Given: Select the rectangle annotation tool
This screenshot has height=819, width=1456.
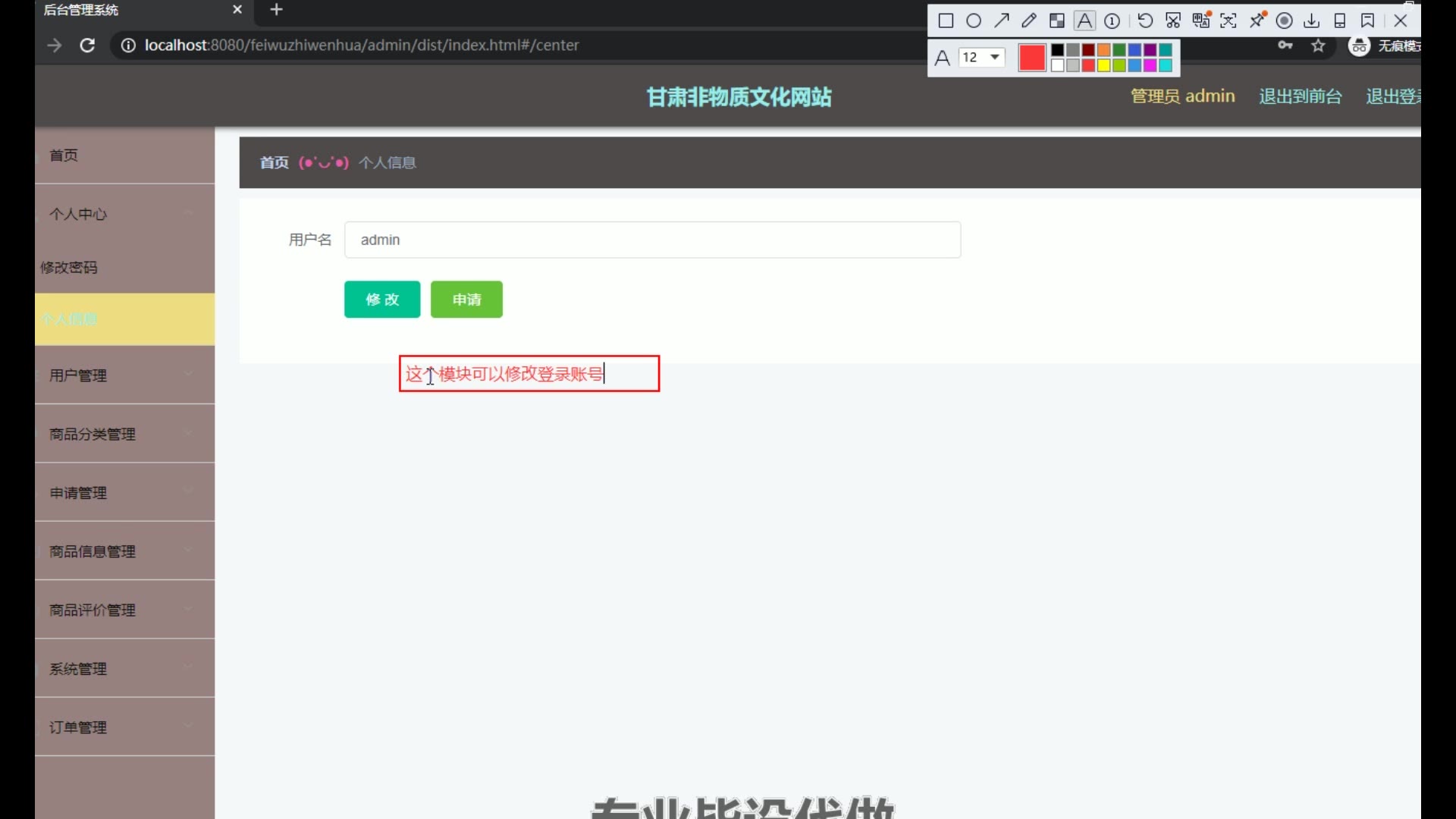Looking at the screenshot, I should tap(946, 20).
